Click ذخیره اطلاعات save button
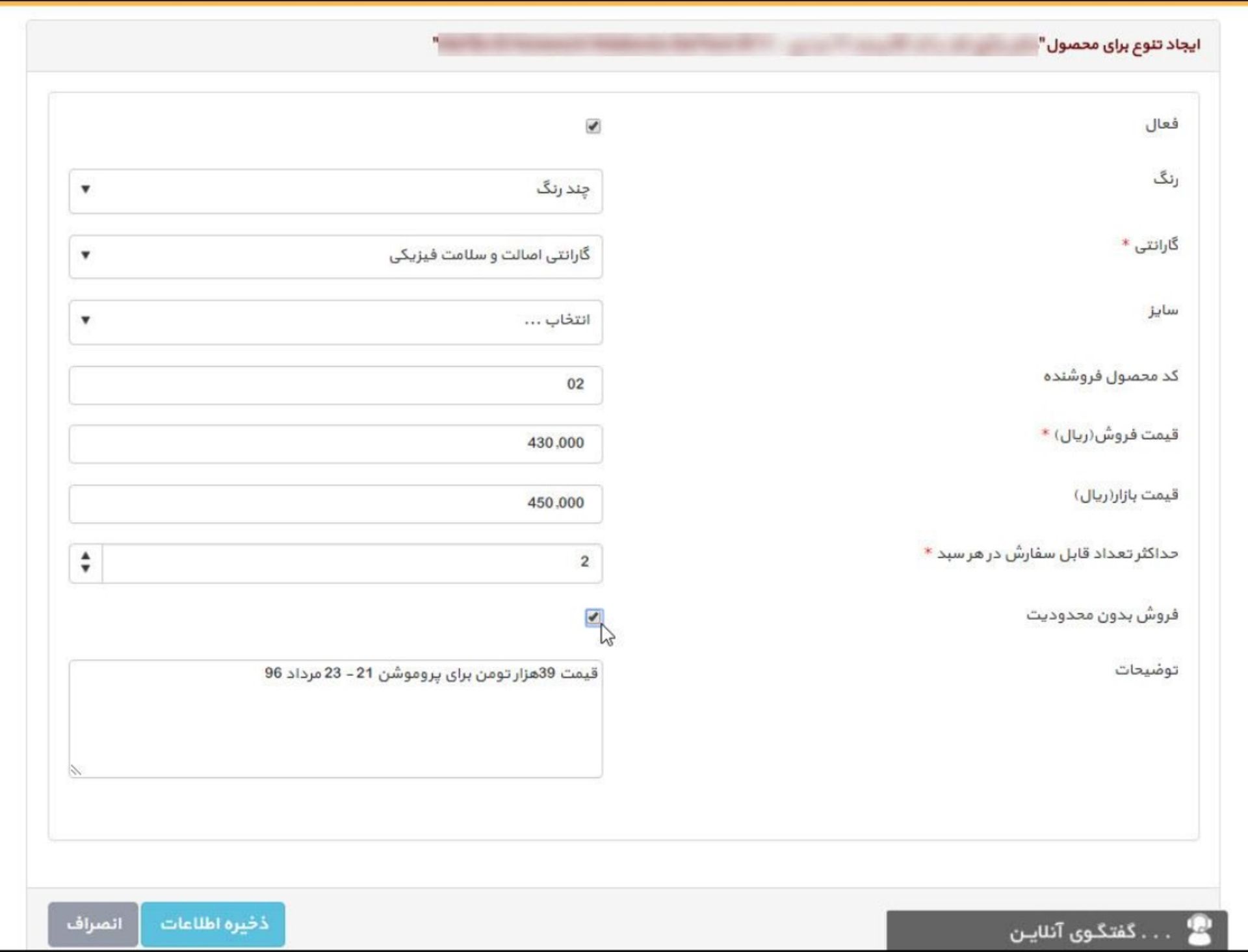This screenshot has height=952, width=1248. coord(213,923)
